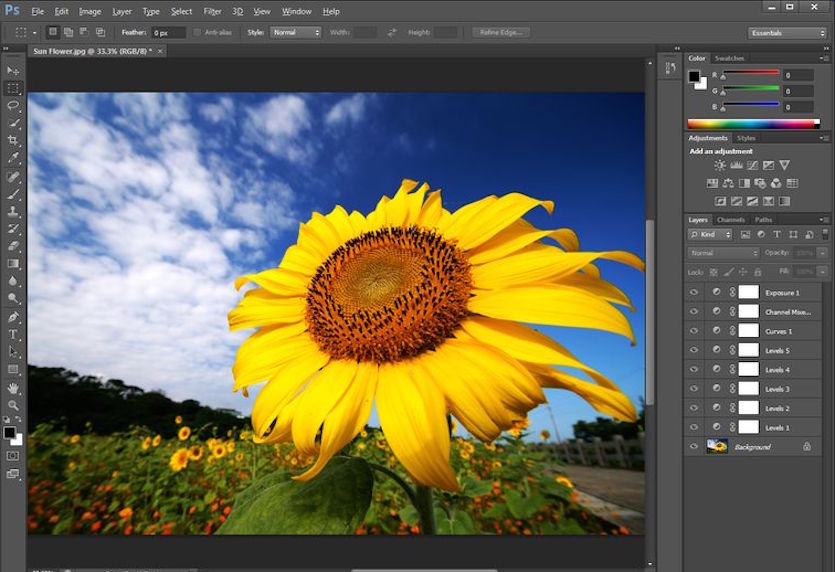Click foreground color swatch in Color panel
The height and width of the screenshot is (572, 835).
coord(694,77)
